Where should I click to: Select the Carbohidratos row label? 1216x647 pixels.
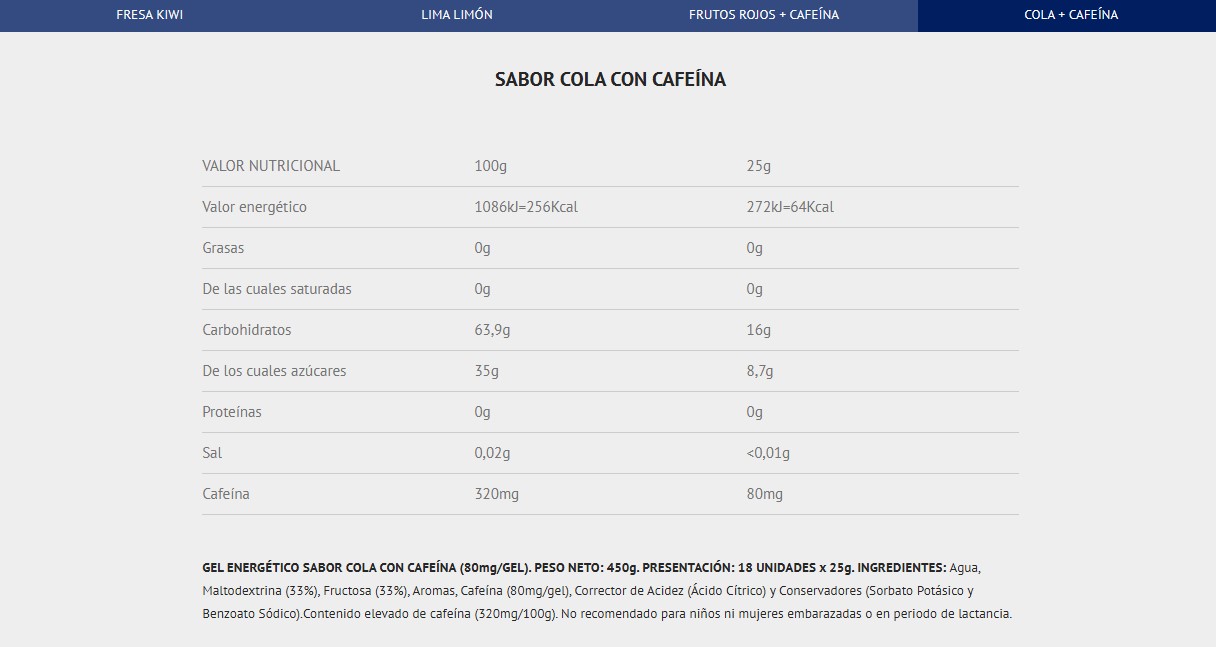(247, 330)
